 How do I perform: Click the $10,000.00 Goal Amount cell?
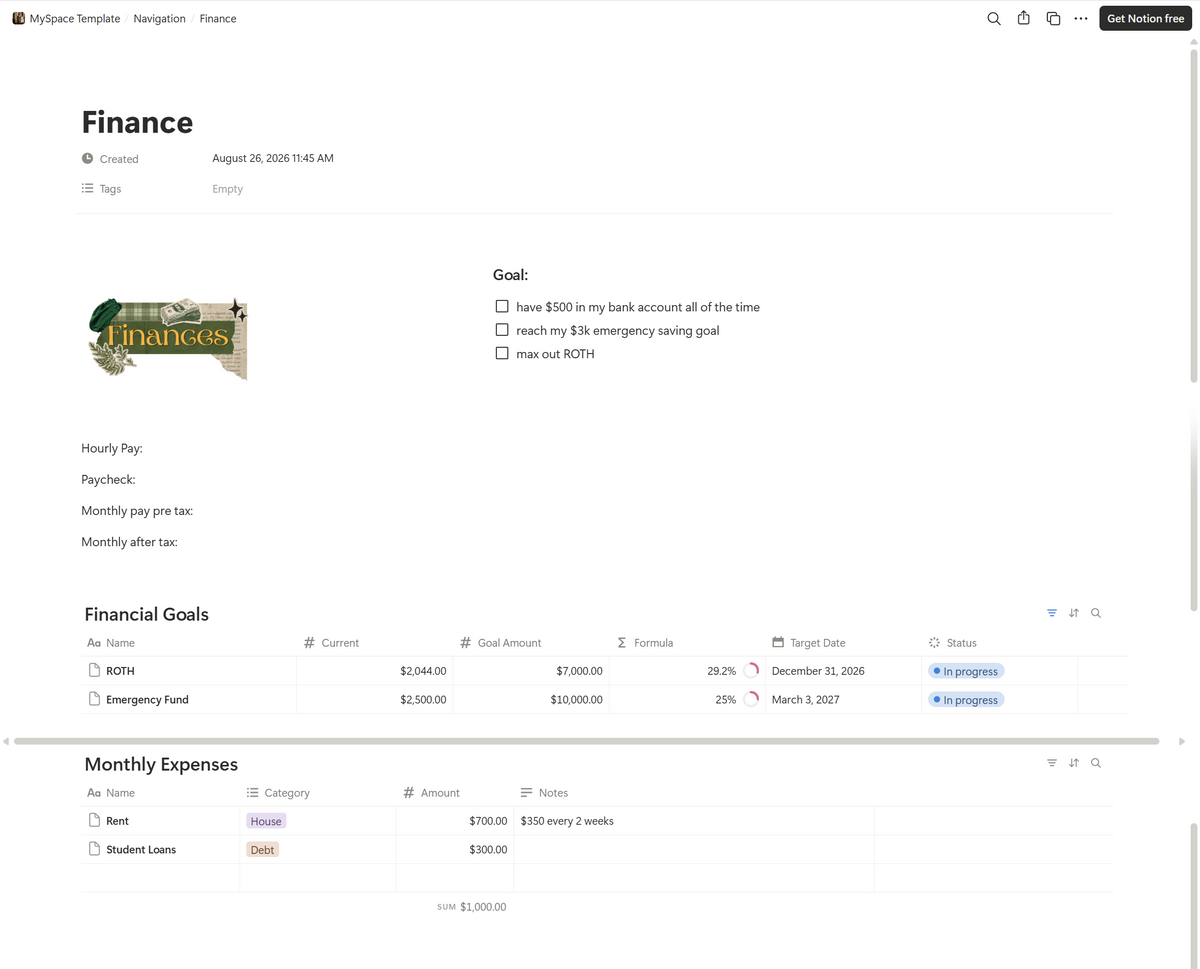531,700
